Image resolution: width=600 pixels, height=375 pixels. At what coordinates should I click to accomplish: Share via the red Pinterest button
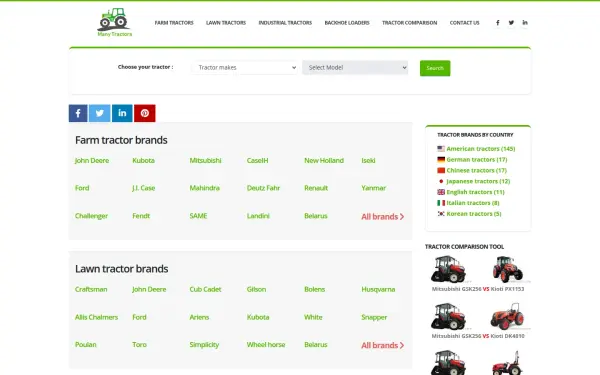[145, 113]
